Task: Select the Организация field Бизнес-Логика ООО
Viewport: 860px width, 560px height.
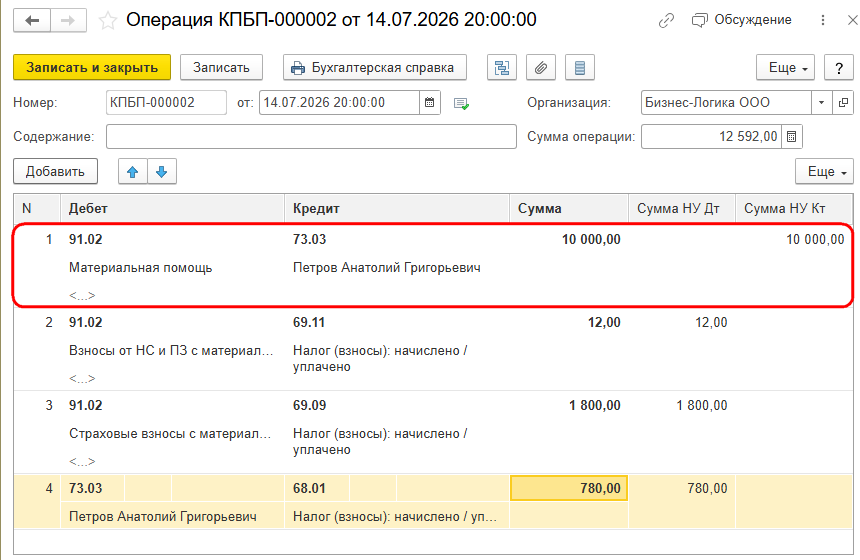Action: [x=726, y=103]
